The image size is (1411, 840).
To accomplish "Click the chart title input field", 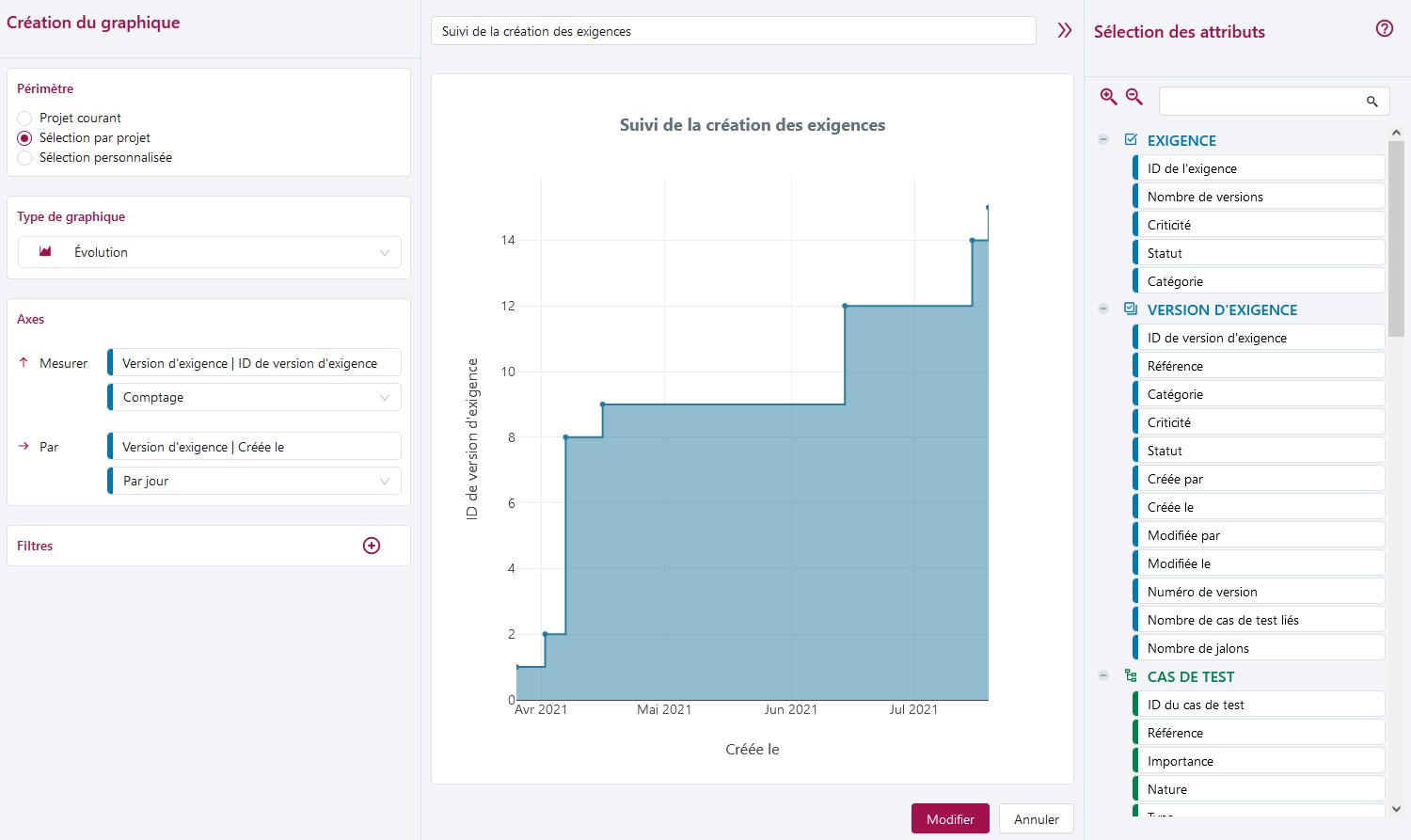I will [733, 31].
